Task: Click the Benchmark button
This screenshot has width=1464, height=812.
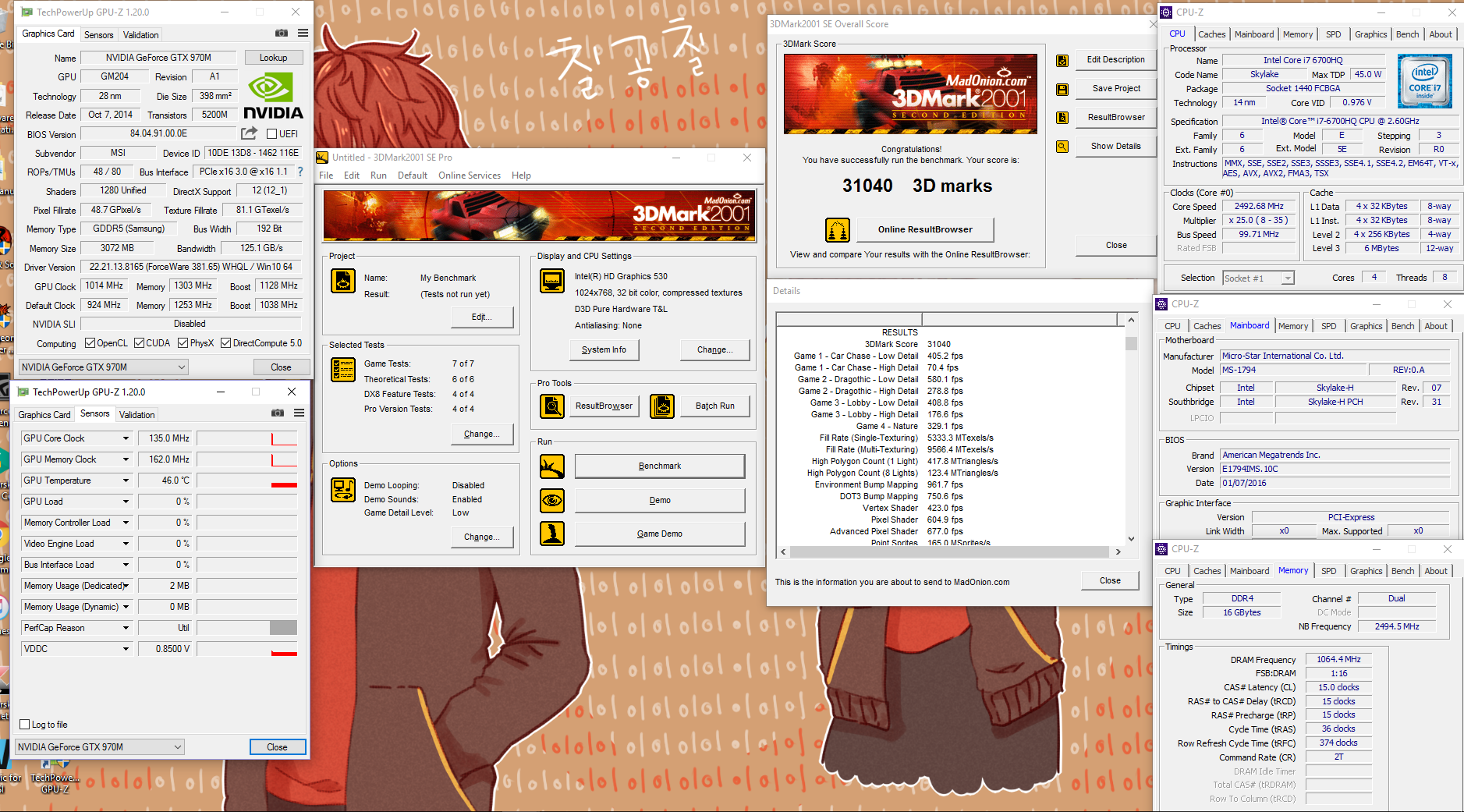Action: point(660,466)
